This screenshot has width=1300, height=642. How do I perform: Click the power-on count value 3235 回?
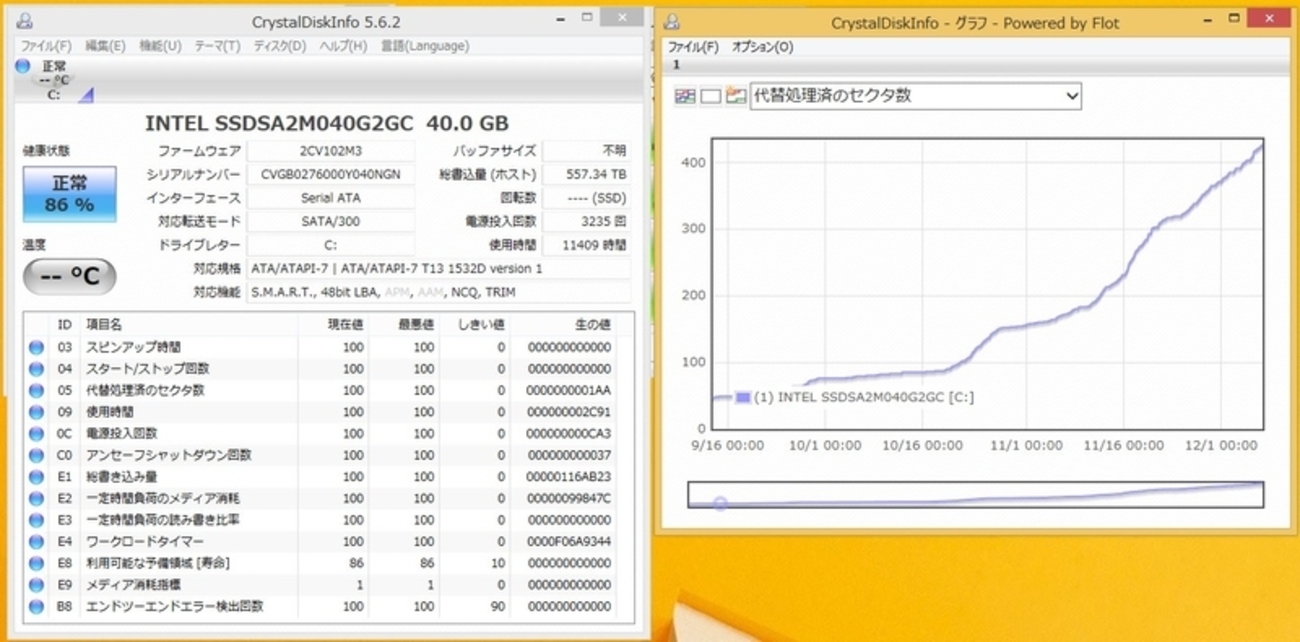coord(587,221)
